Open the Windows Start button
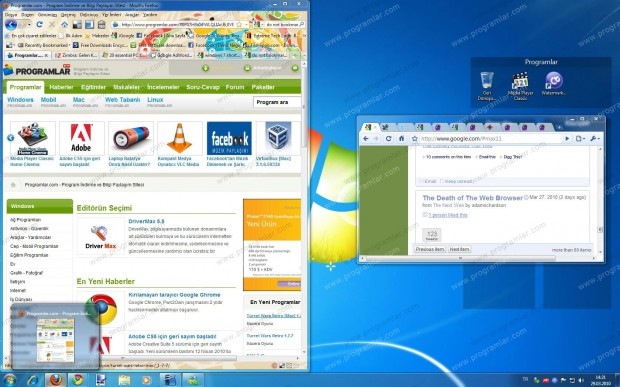620x387 pixels. pos(9,380)
